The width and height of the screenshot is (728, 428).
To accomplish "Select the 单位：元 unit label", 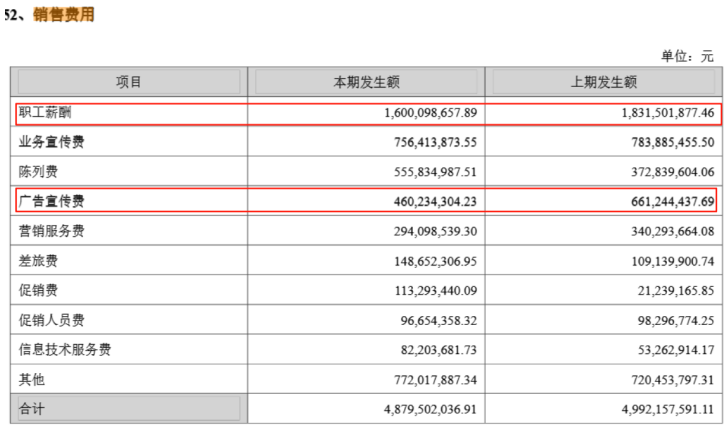I will tap(687, 55).
